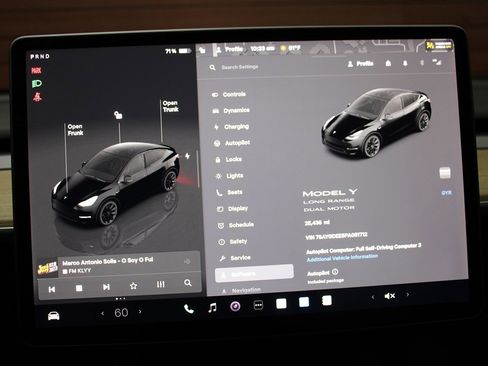Select the highlighted Software menu item
Screen dimensions: 488x366
[x=254, y=274]
